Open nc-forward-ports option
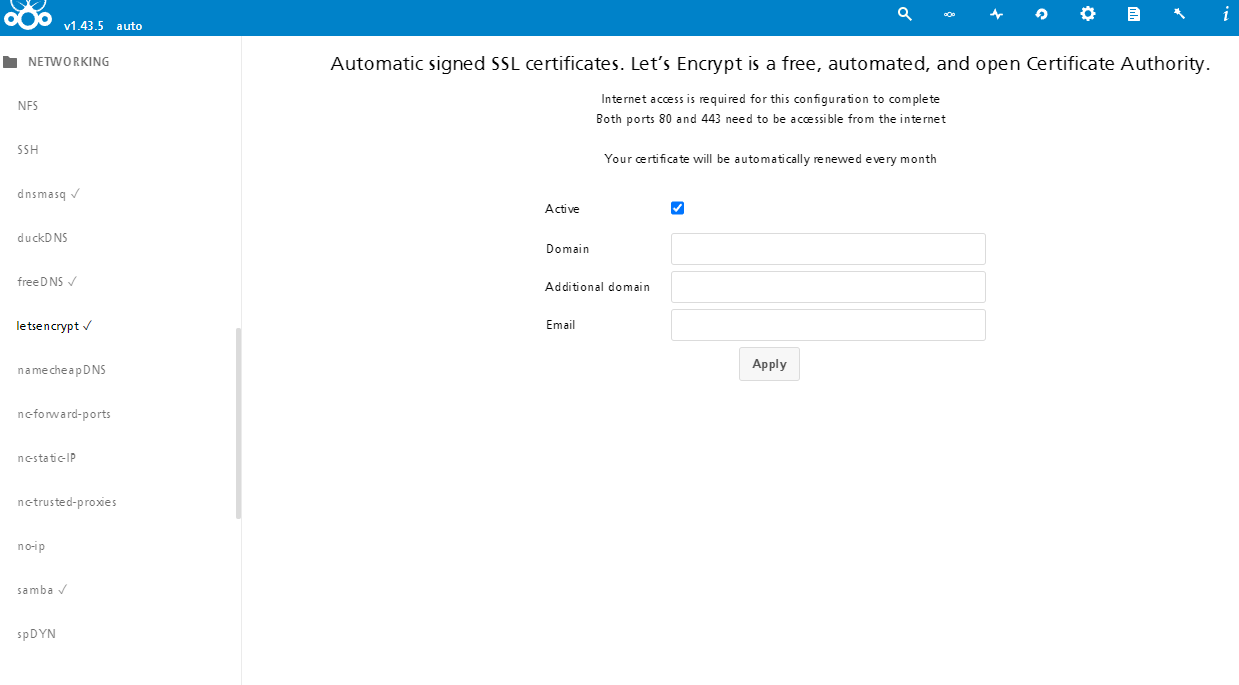 (x=64, y=414)
